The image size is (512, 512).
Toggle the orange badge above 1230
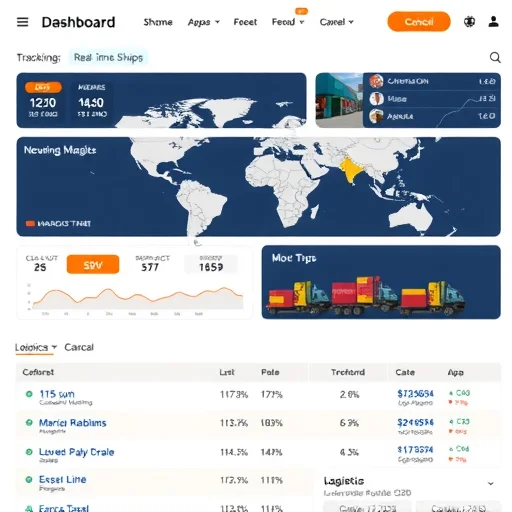tap(43, 87)
